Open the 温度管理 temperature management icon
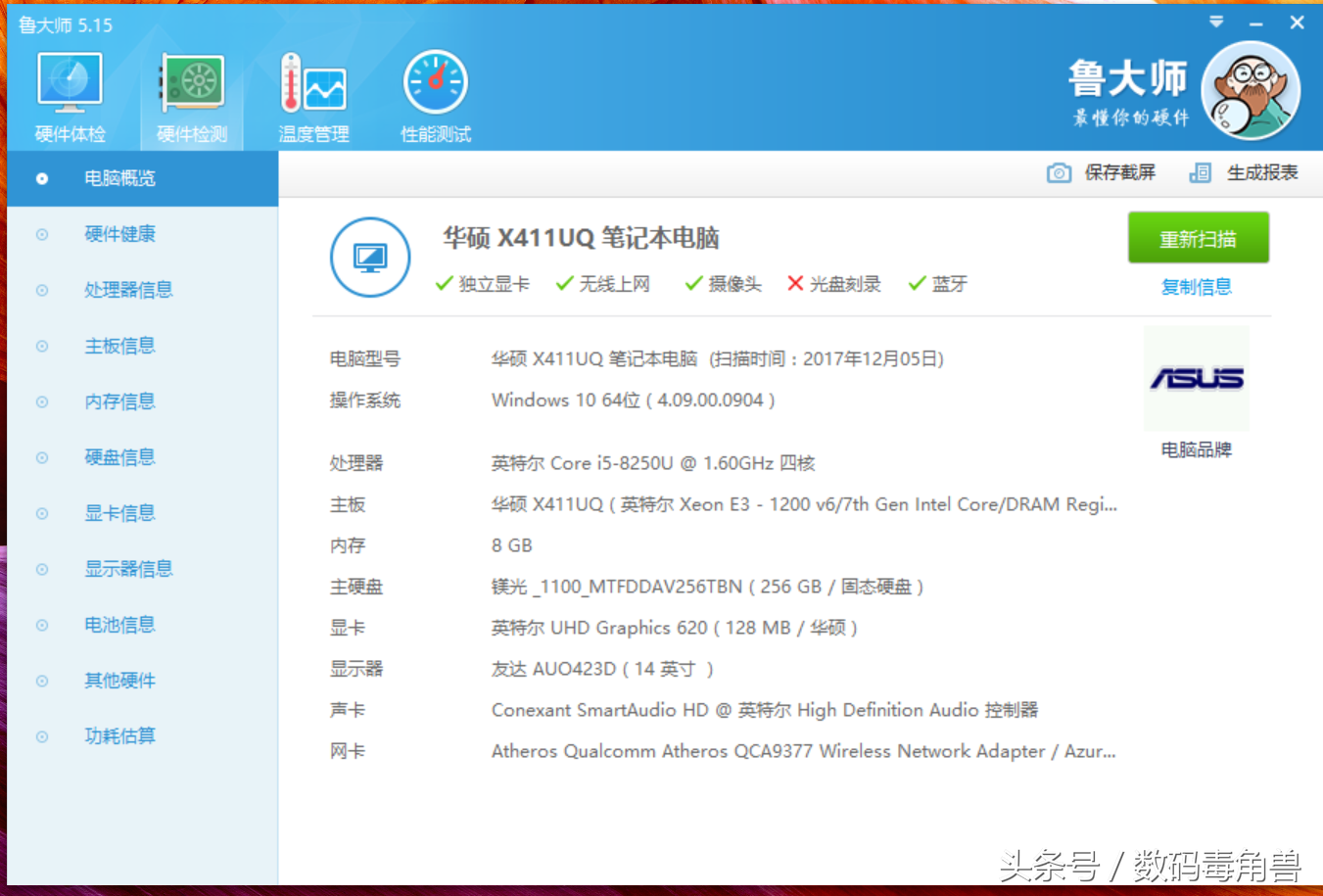Screen dimensions: 1323x896 tap(313, 98)
